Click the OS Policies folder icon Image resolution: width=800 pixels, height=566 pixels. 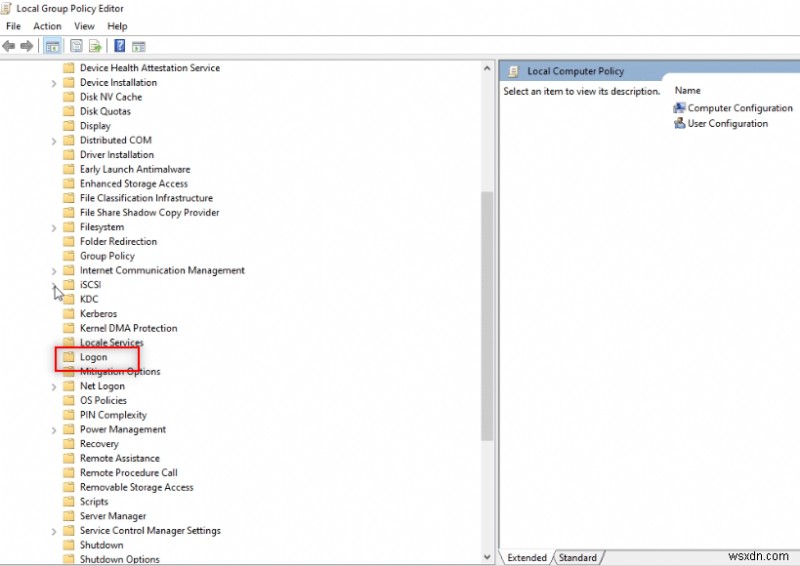tap(68, 400)
